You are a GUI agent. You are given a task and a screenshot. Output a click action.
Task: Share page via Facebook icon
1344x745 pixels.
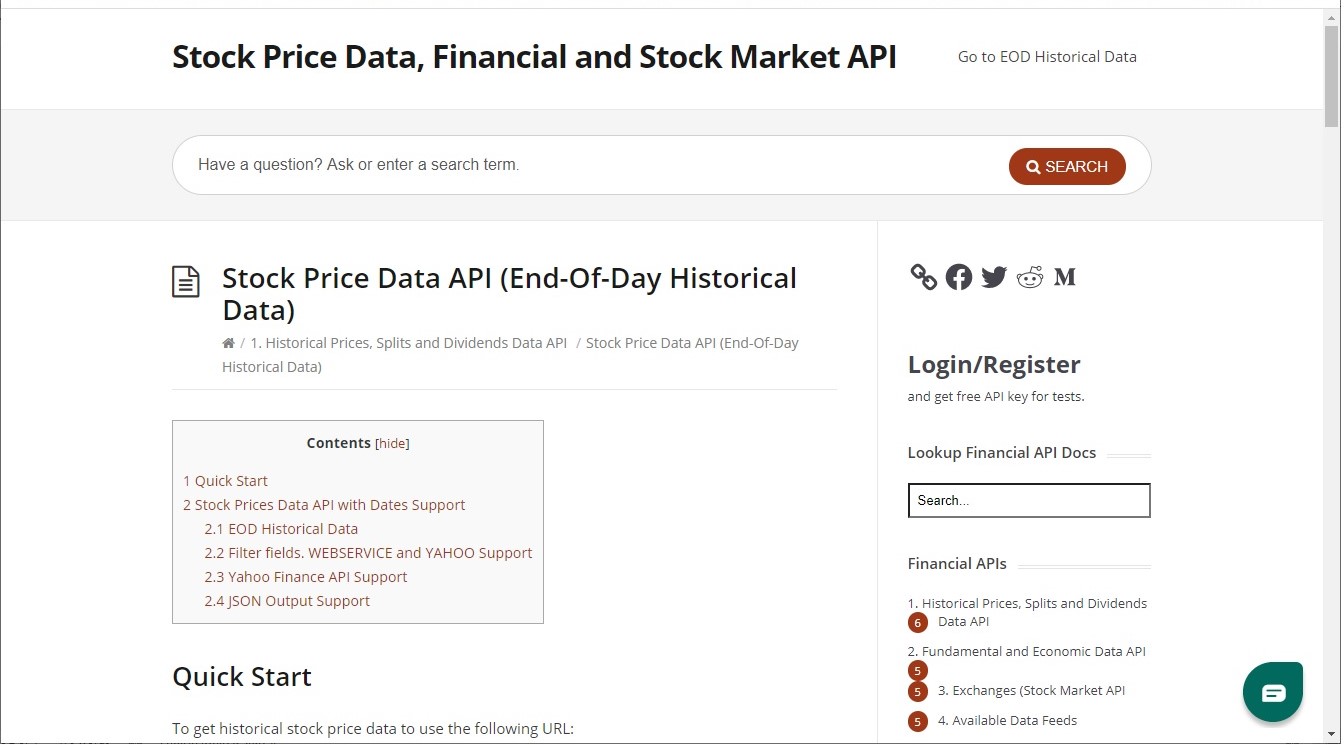[x=958, y=277]
